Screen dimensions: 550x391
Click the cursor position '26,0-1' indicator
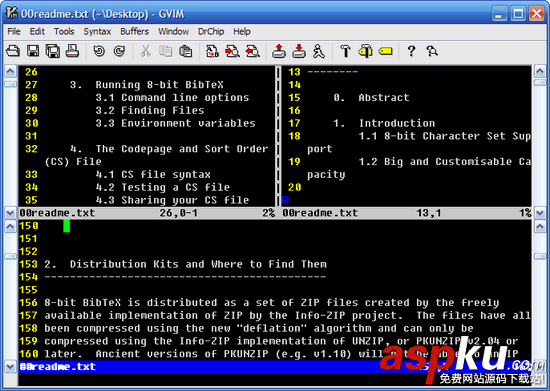click(x=179, y=213)
